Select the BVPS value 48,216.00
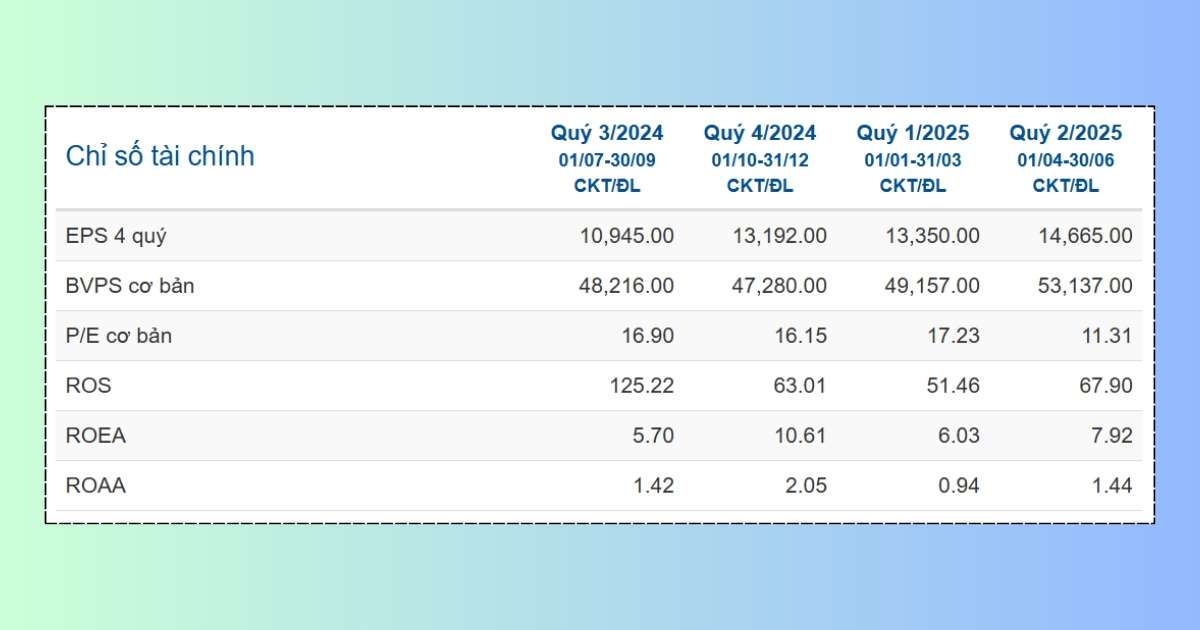Viewport: 1200px width, 630px height. pyautogui.click(x=627, y=286)
